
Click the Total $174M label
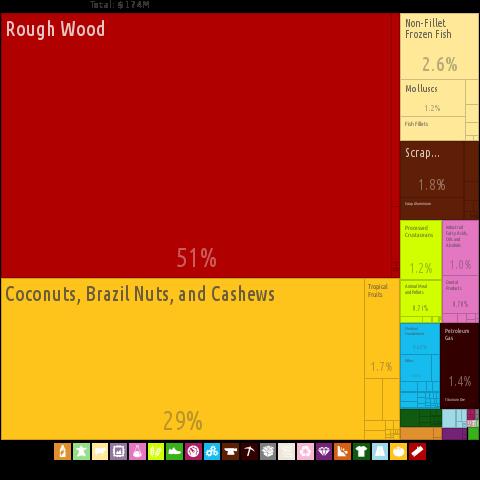click(120, 5)
